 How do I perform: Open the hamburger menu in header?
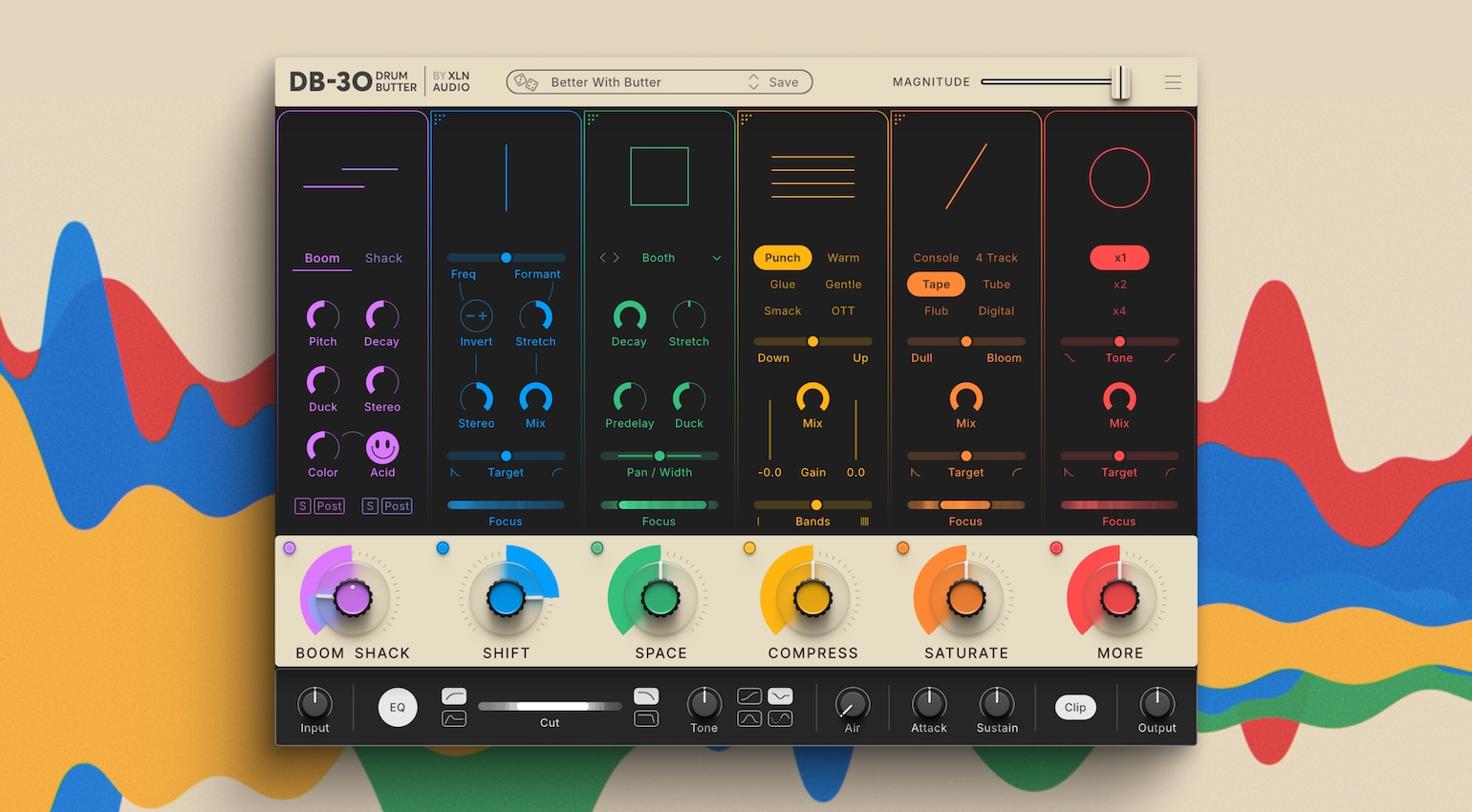[x=1173, y=82]
